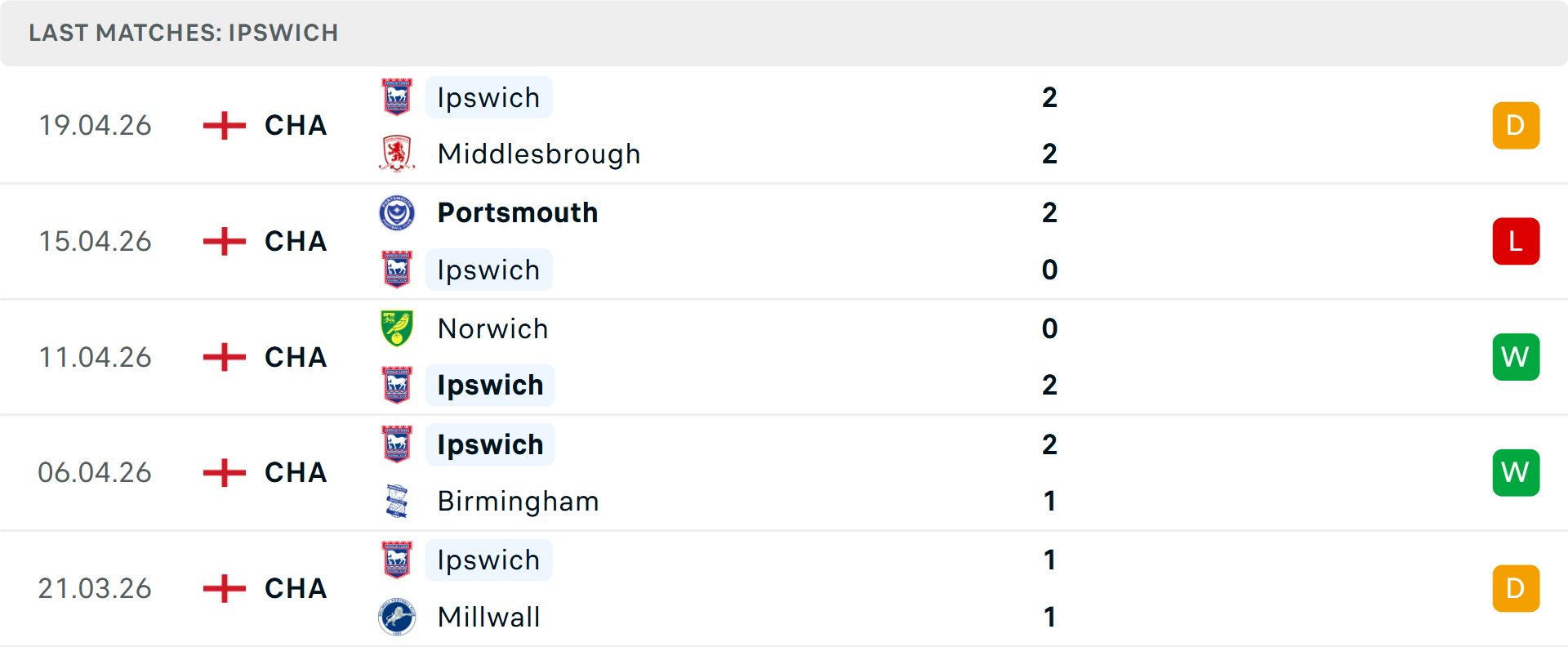Expand the Millwall match row details
Image resolution: width=1568 pixels, height=647 pixels.
pyautogui.click(x=784, y=588)
